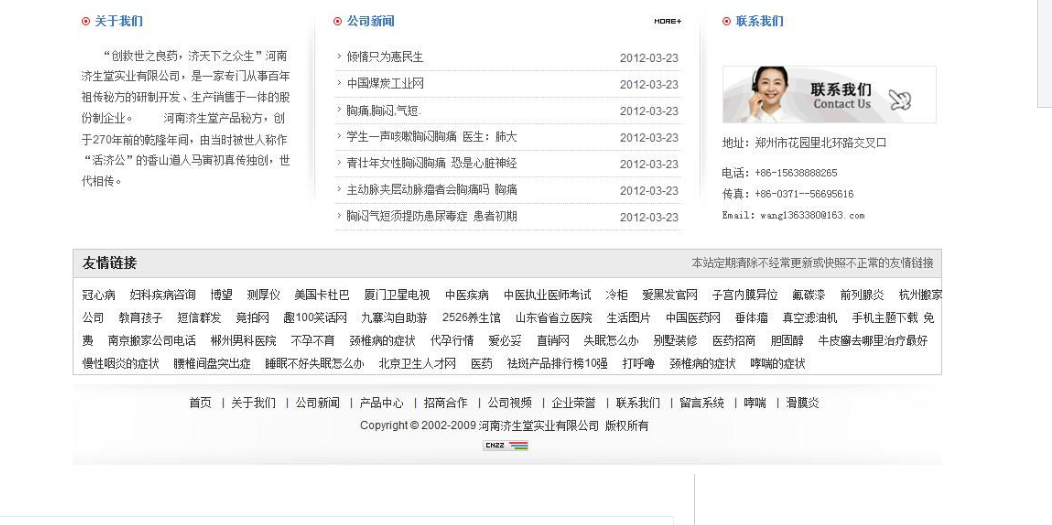Screen dimensions: 1052x525
Task: Click the CNZZ statistics badge icon
Action: 505,445
